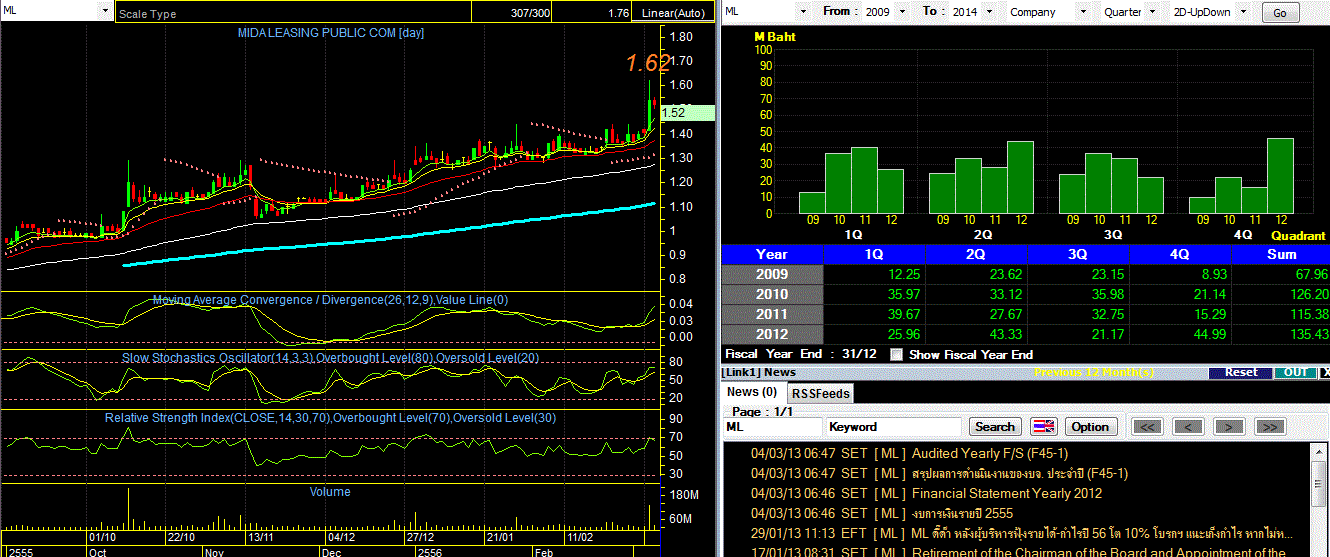
Task: Click the Year column header
Action: point(772,254)
